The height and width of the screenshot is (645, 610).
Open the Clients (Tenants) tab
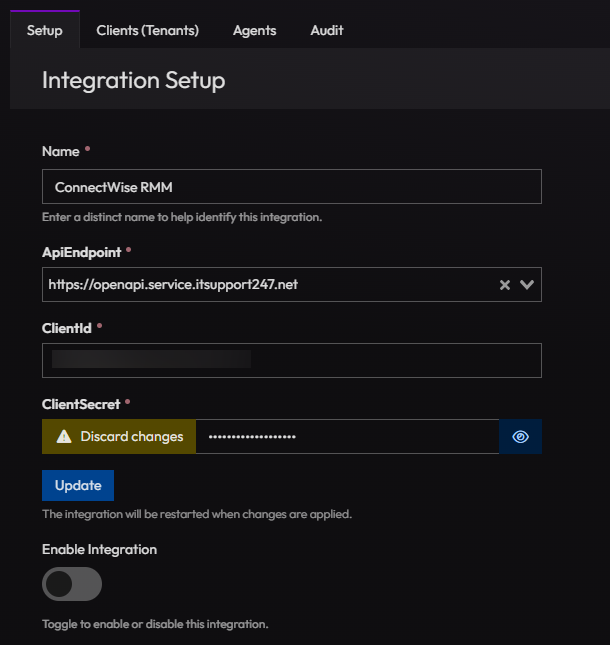[x=148, y=30]
